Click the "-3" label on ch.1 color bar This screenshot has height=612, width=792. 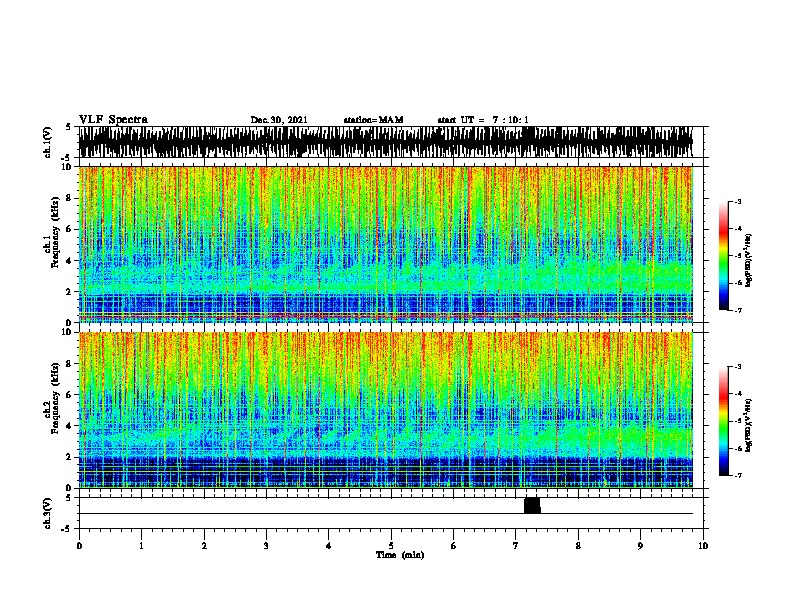coord(737,201)
